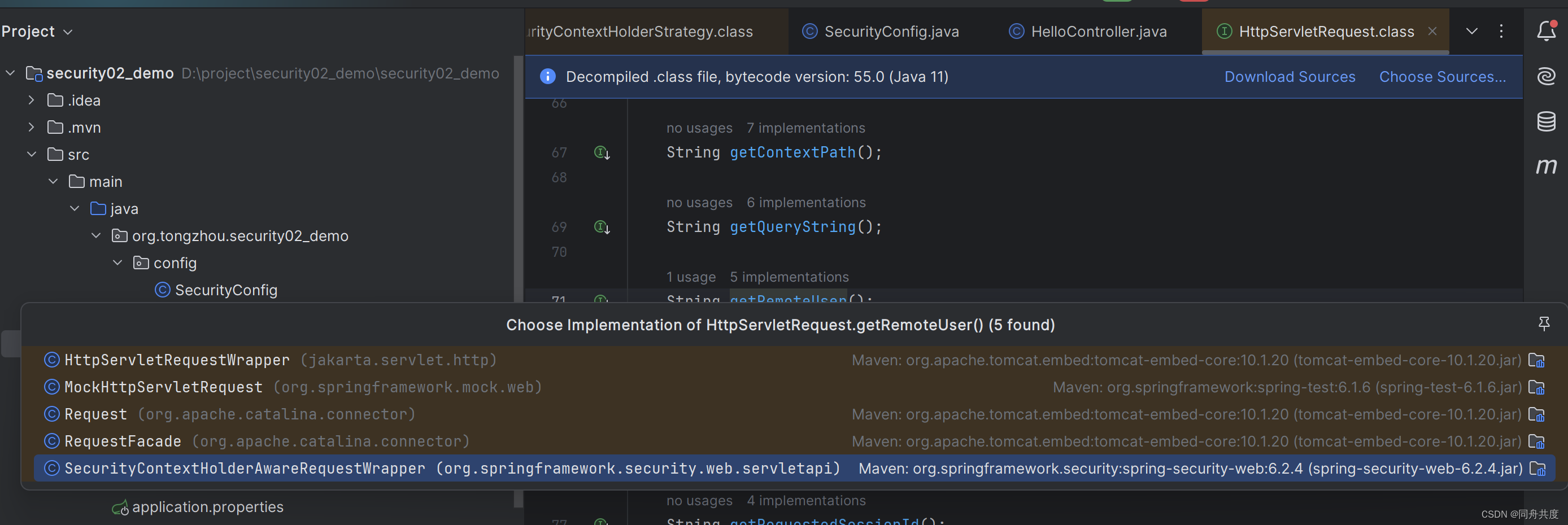
Task: Open the editor tabs options menu
Action: pos(1501,31)
